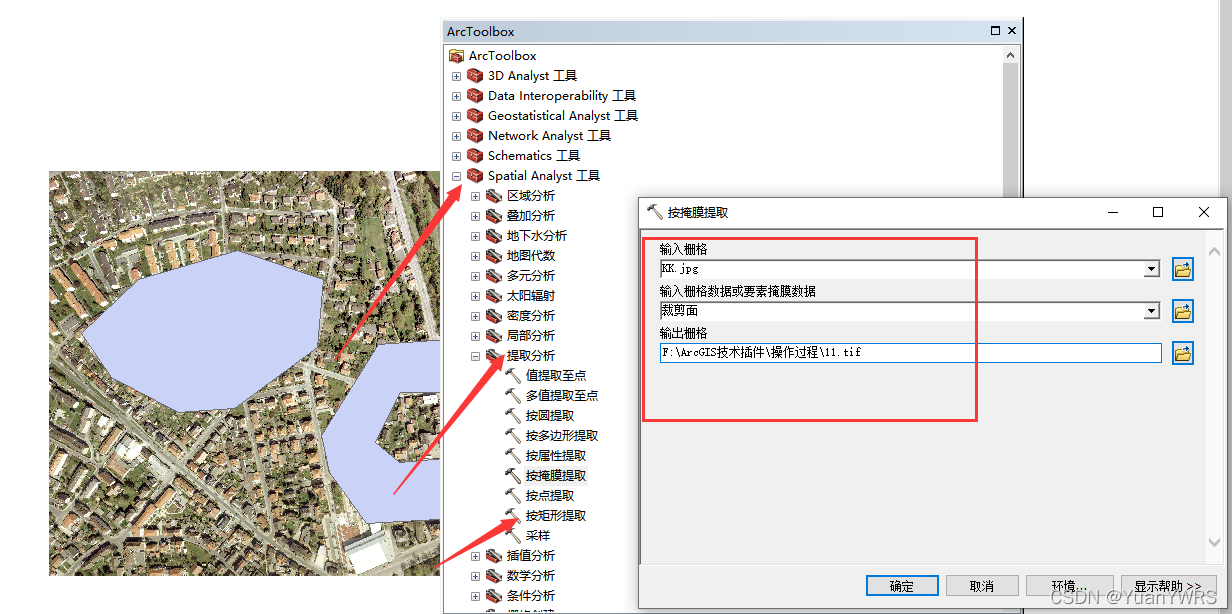Click the ArcToolbox root toolbox icon

pyautogui.click(x=457, y=56)
